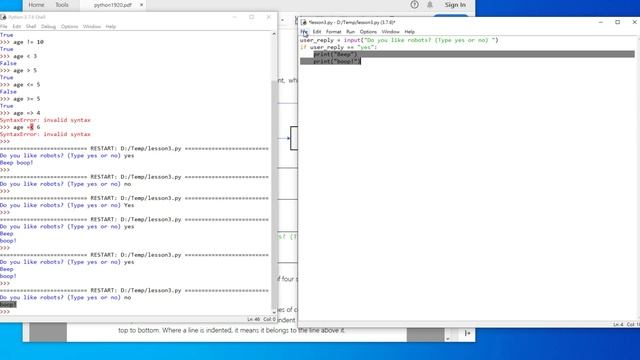Click Python Shell vertical scrollbar thumb
The width and height of the screenshot is (640, 360).
tap(274, 195)
